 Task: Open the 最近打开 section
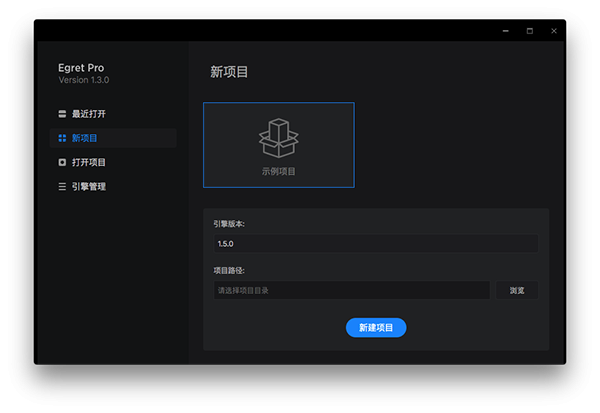point(88,114)
